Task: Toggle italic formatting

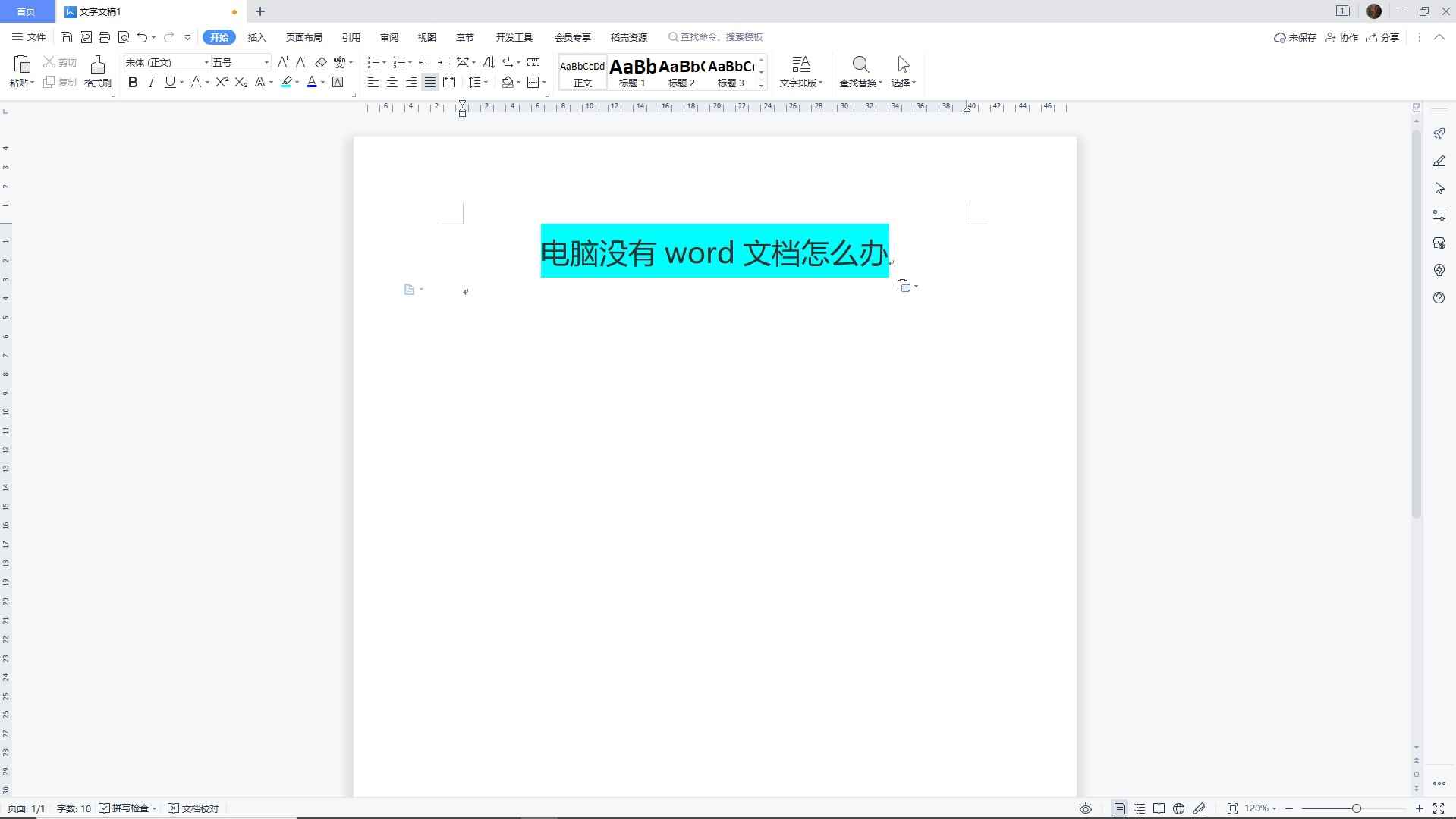Action: coord(151,83)
